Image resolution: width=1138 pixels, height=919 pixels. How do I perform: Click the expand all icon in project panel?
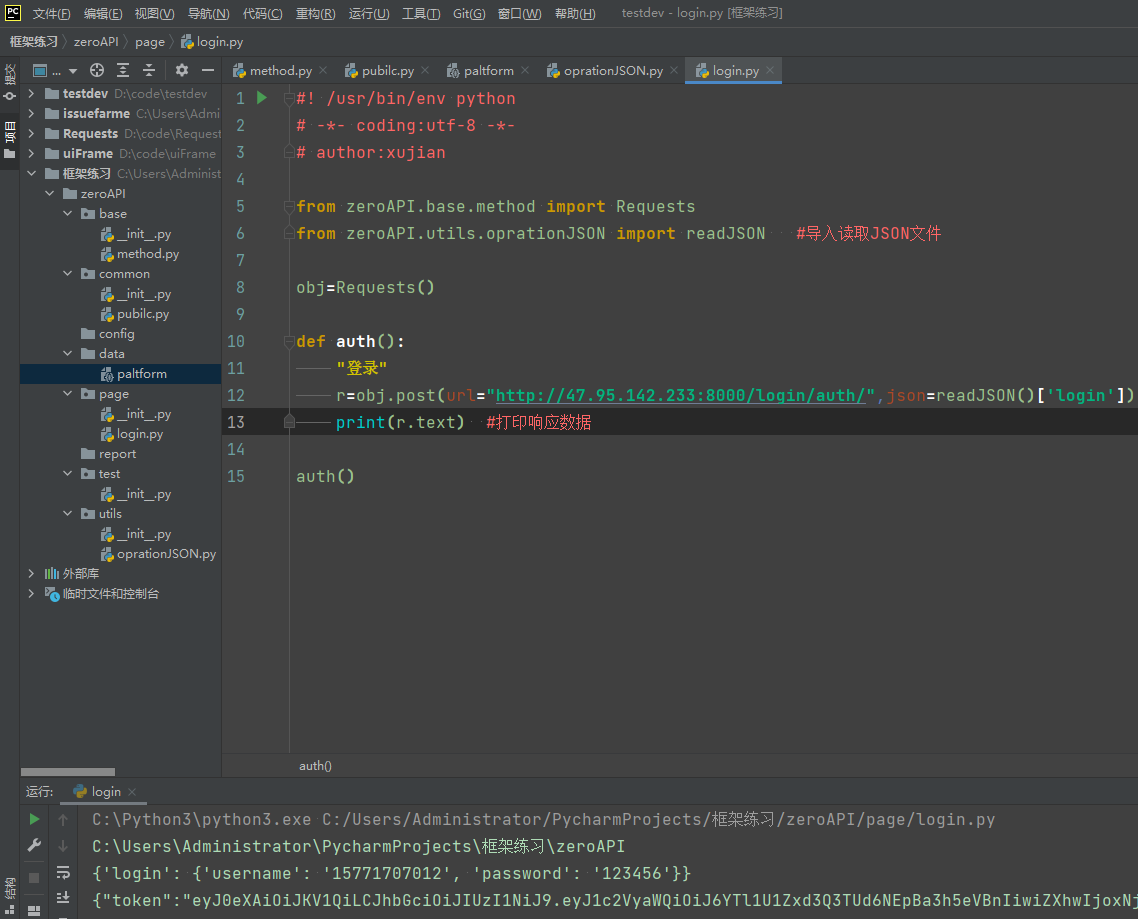tap(123, 70)
